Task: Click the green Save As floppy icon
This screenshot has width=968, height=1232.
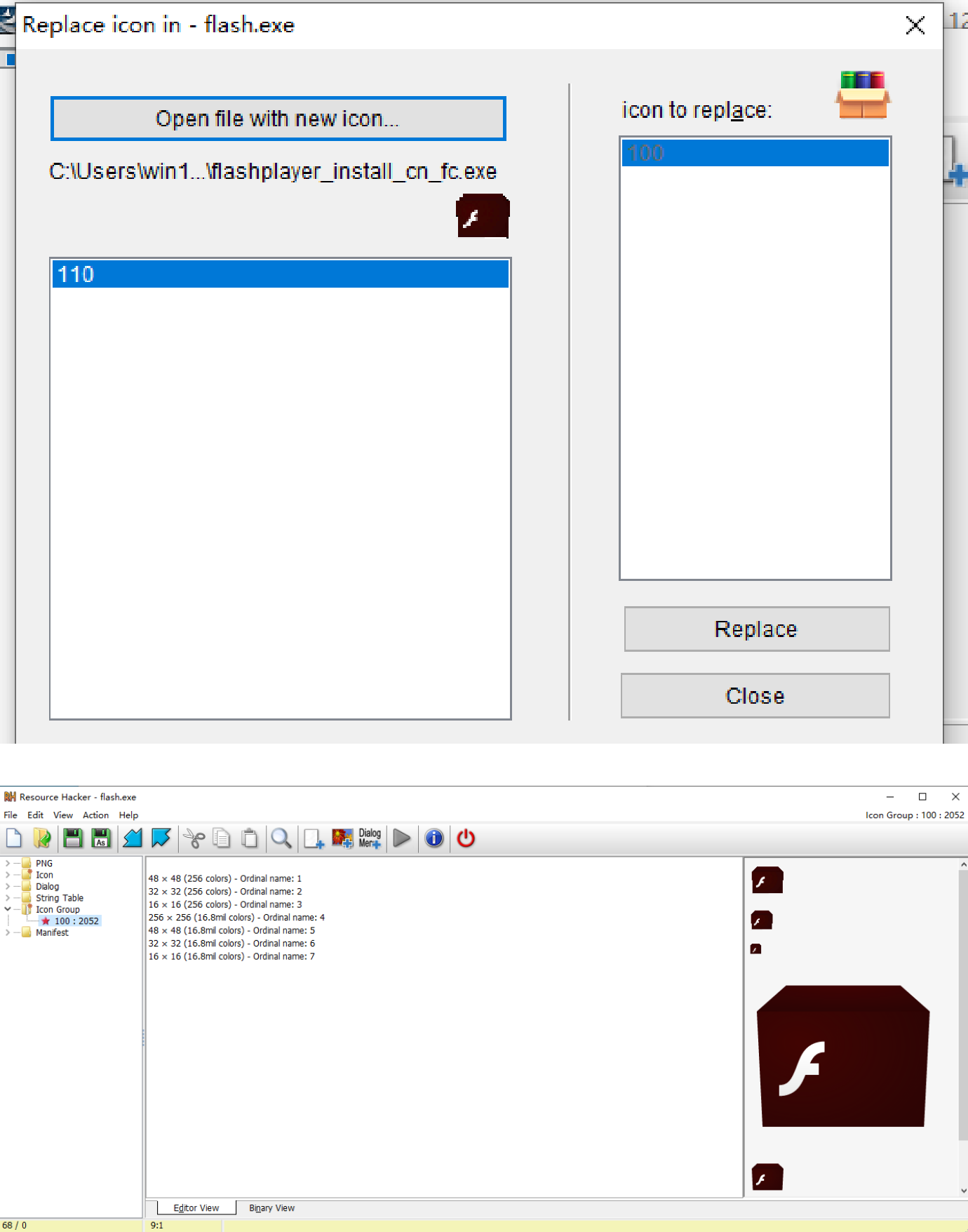Action: [101, 838]
